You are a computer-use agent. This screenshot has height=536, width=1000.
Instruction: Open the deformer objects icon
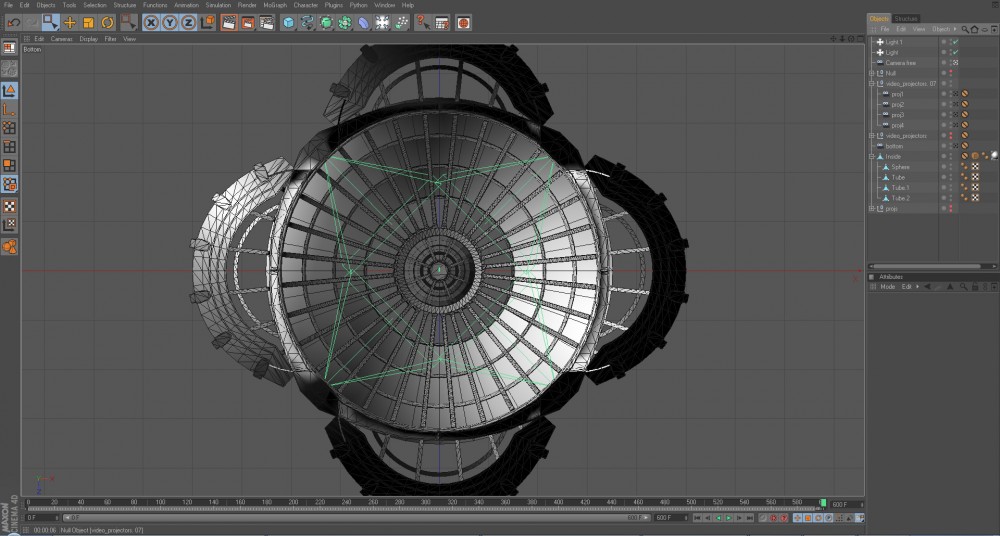[x=364, y=23]
